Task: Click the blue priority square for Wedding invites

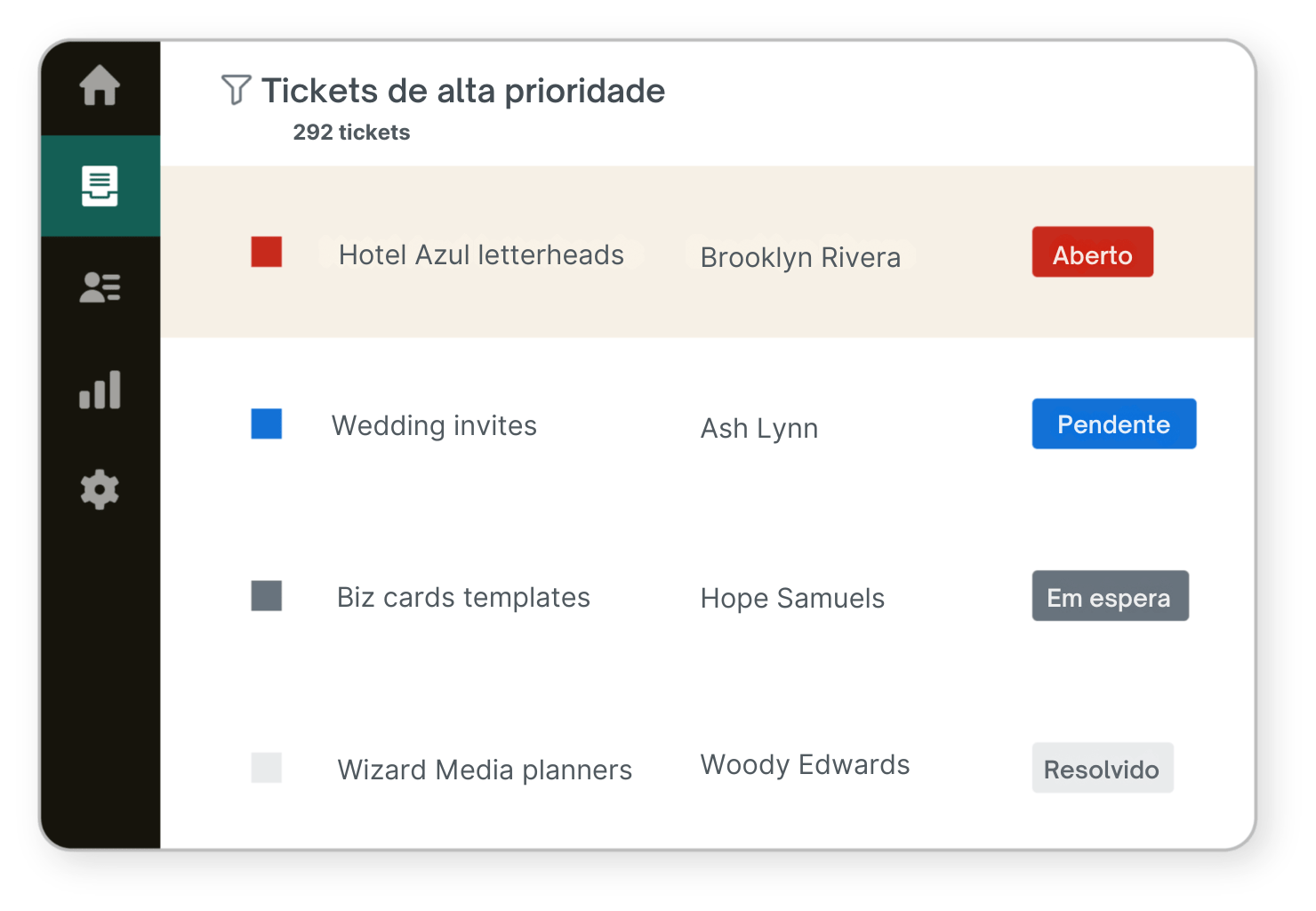Action: tap(267, 424)
